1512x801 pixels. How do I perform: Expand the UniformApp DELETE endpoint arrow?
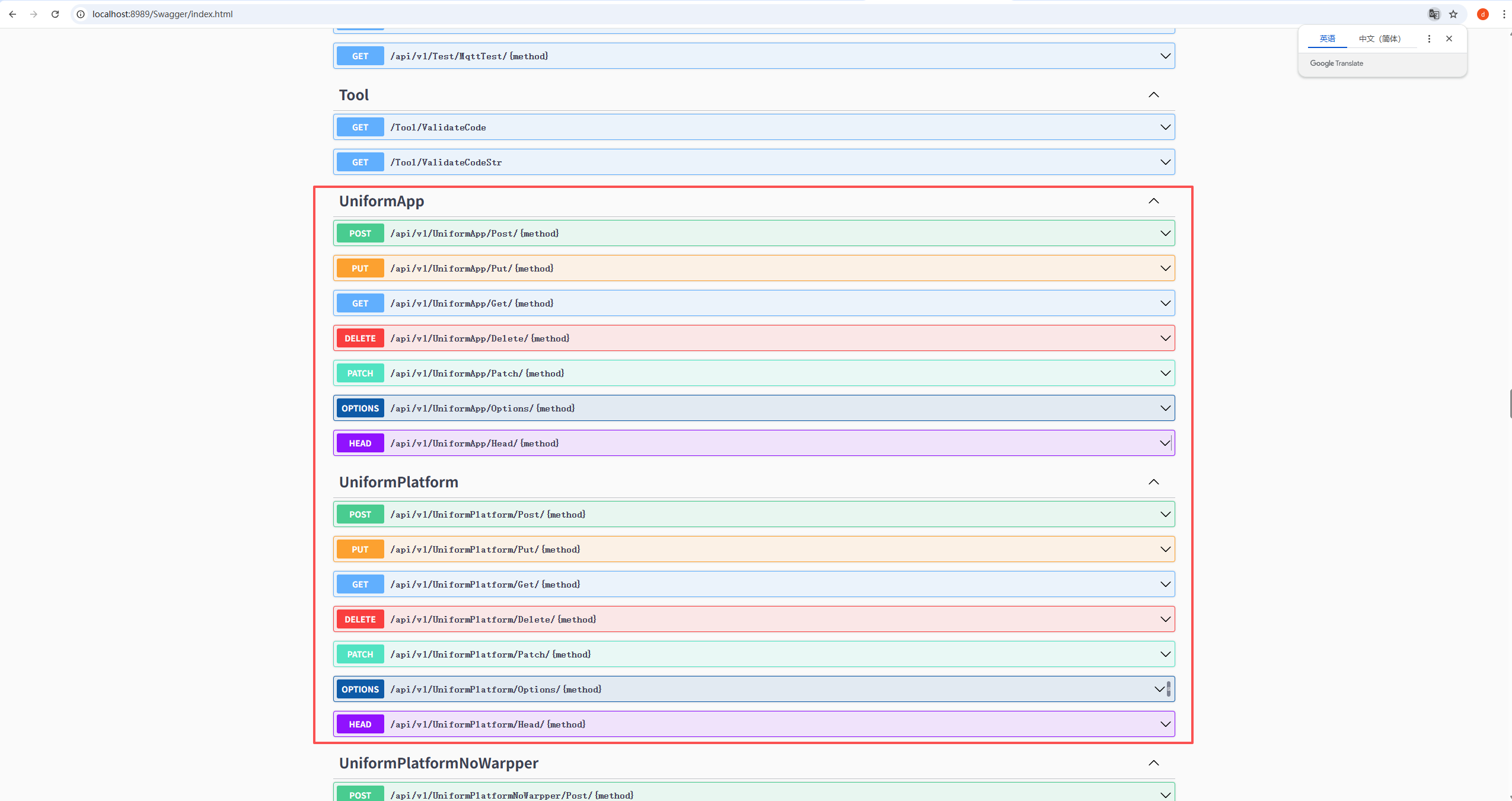tap(1165, 339)
